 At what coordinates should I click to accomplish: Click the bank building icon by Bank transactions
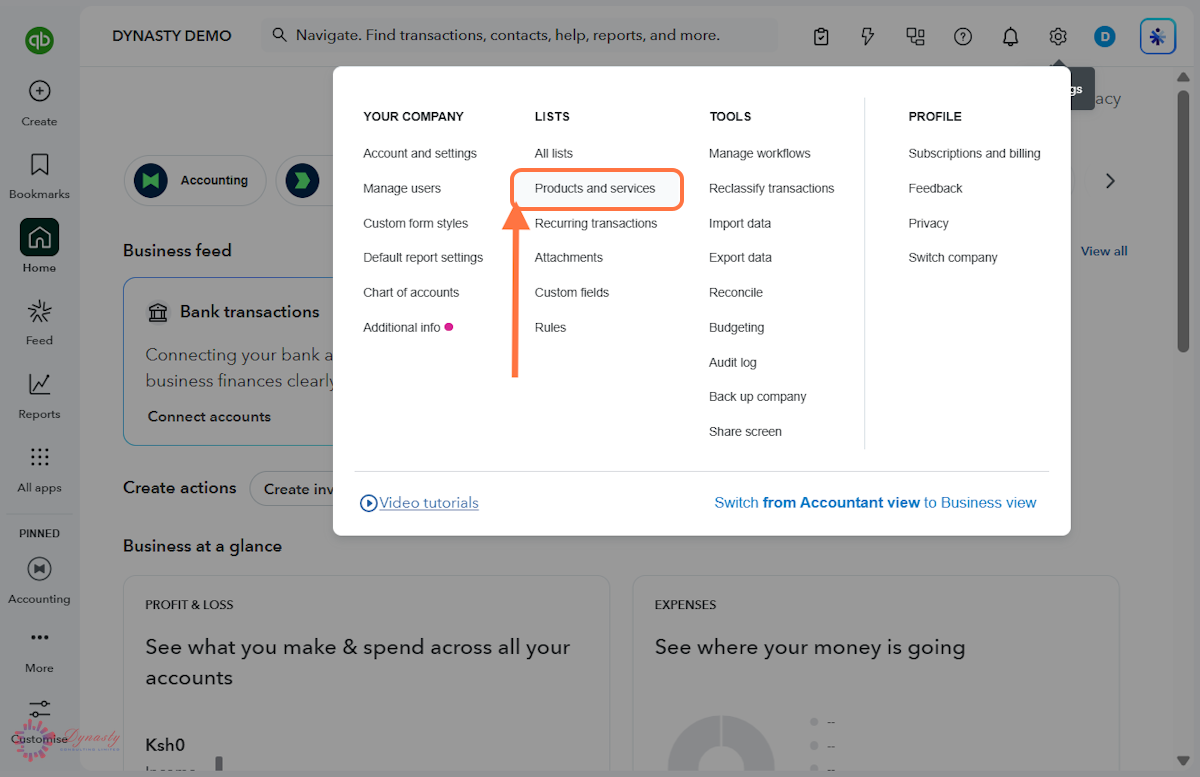[x=158, y=312]
